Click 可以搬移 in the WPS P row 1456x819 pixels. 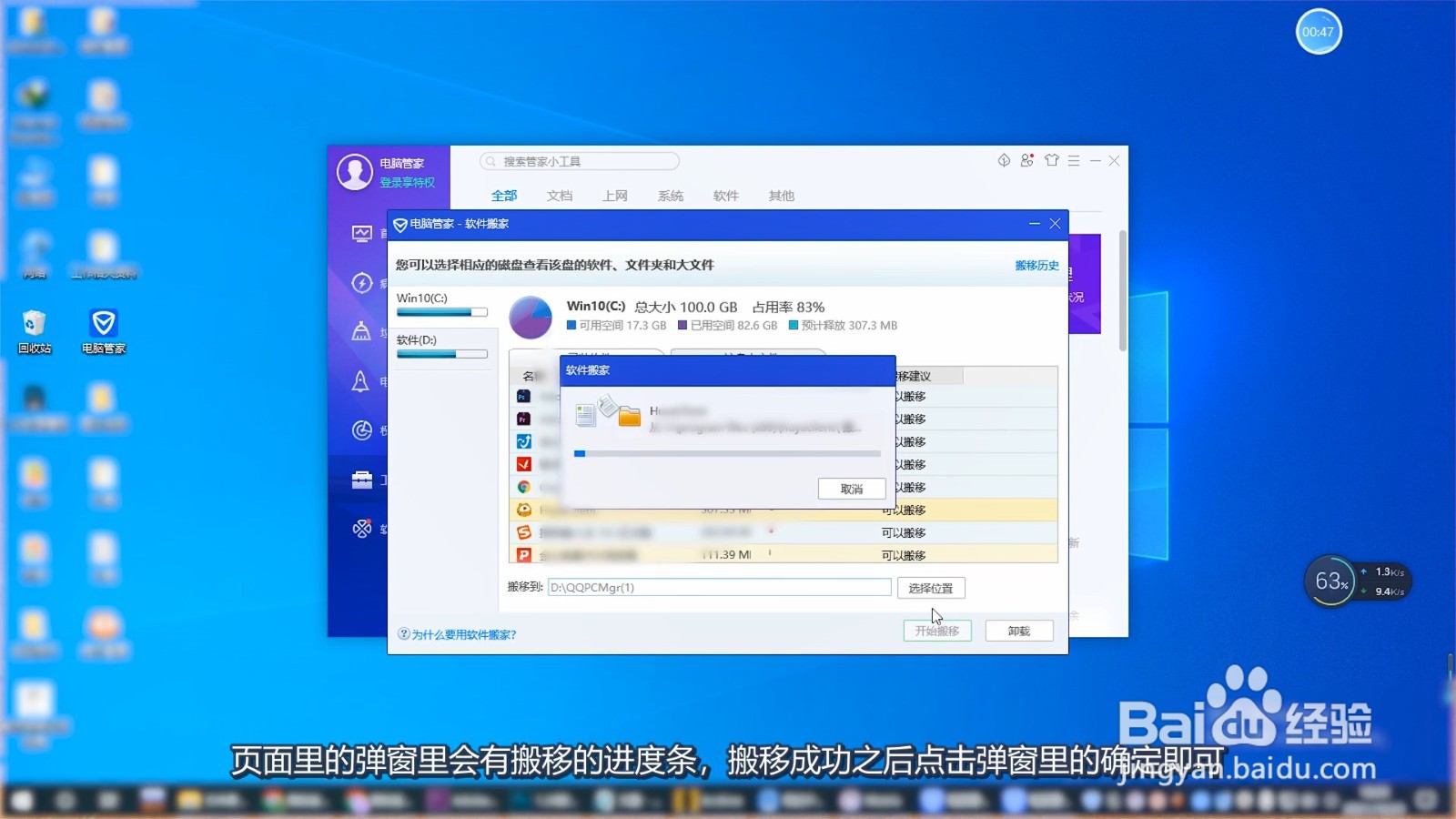coord(904,555)
